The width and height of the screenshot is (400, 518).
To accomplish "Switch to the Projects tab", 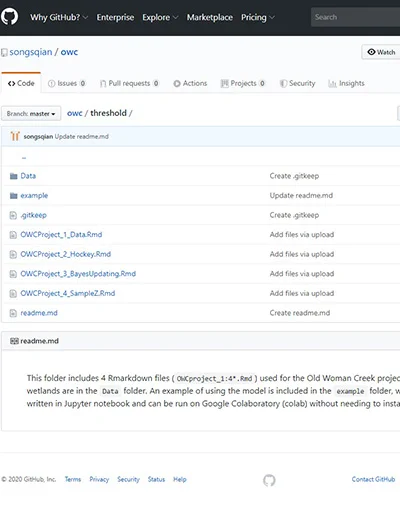I will (243, 83).
